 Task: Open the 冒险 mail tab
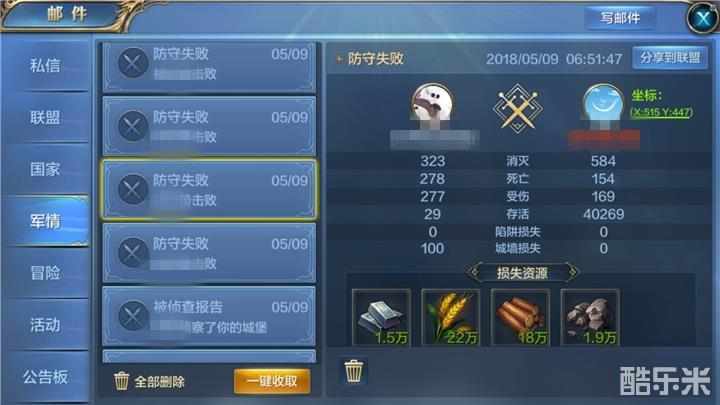45,273
